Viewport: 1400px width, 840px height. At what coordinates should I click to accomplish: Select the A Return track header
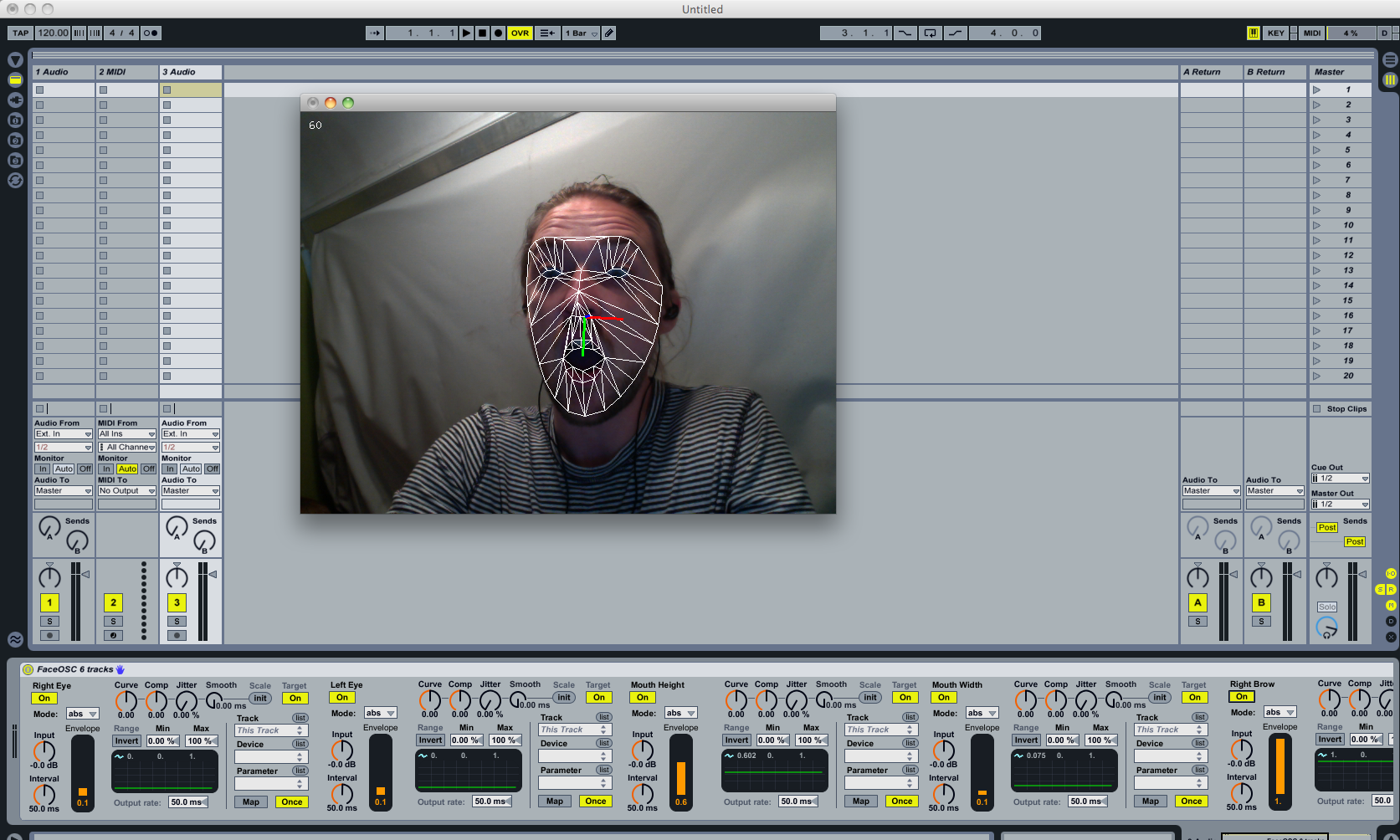point(1210,72)
